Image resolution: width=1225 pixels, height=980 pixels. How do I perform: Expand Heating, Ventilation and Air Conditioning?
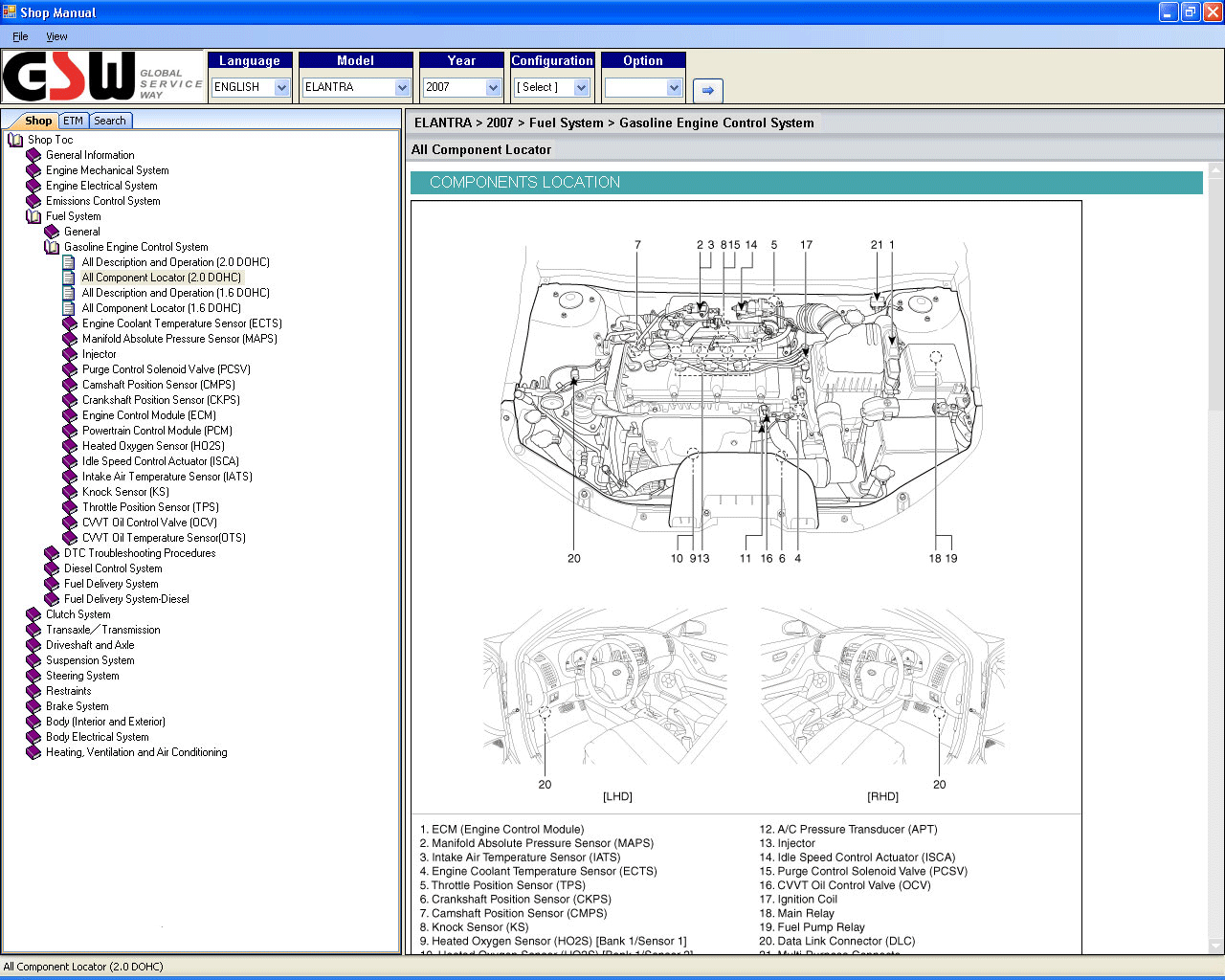click(137, 752)
